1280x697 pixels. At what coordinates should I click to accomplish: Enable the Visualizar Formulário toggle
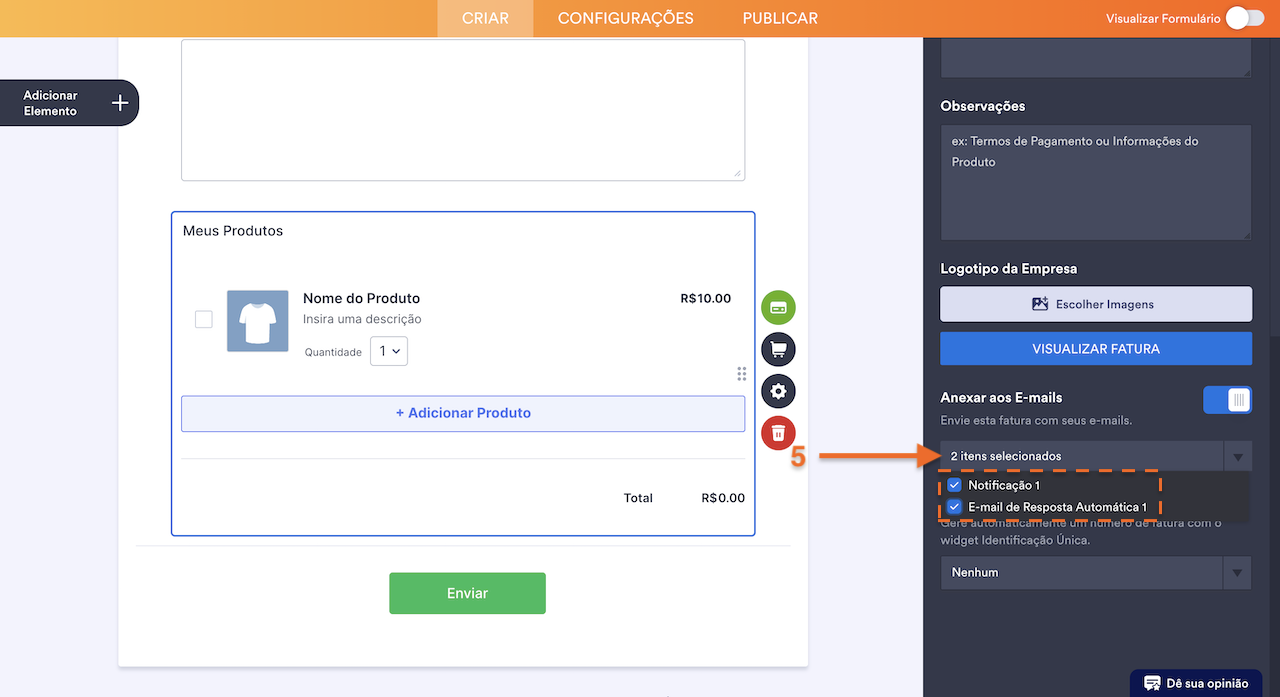[x=1243, y=17]
